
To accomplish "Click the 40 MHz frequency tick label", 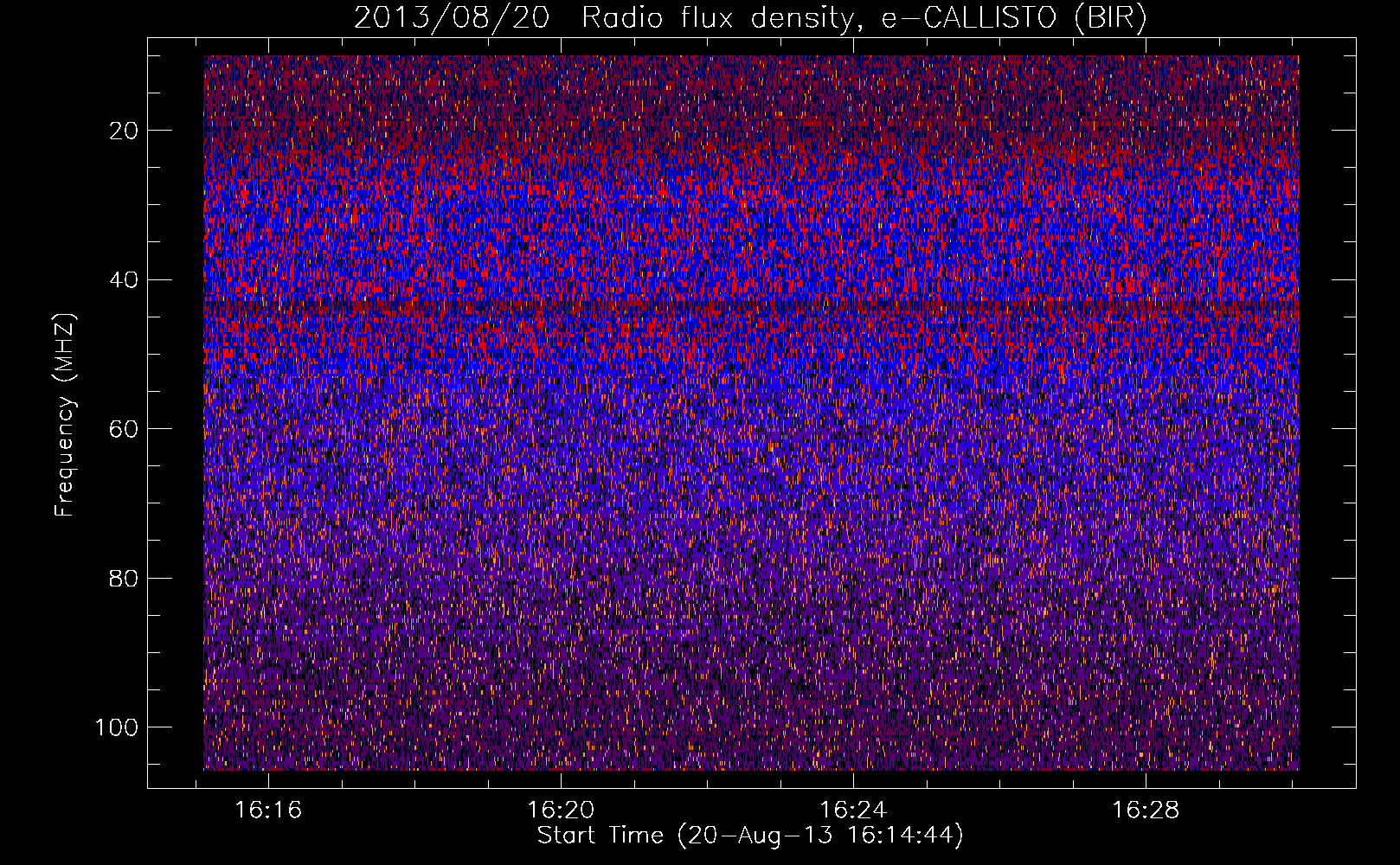I will click(x=125, y=279).
